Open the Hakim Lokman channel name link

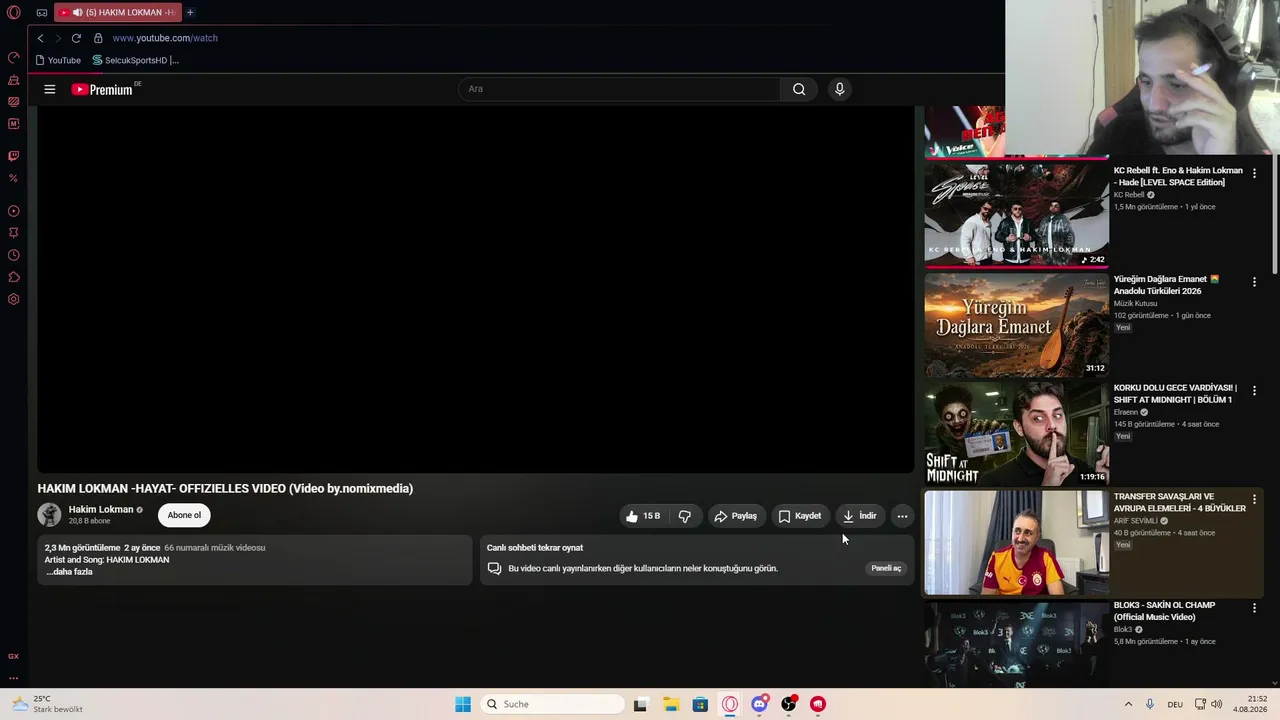tap(101, 509)
